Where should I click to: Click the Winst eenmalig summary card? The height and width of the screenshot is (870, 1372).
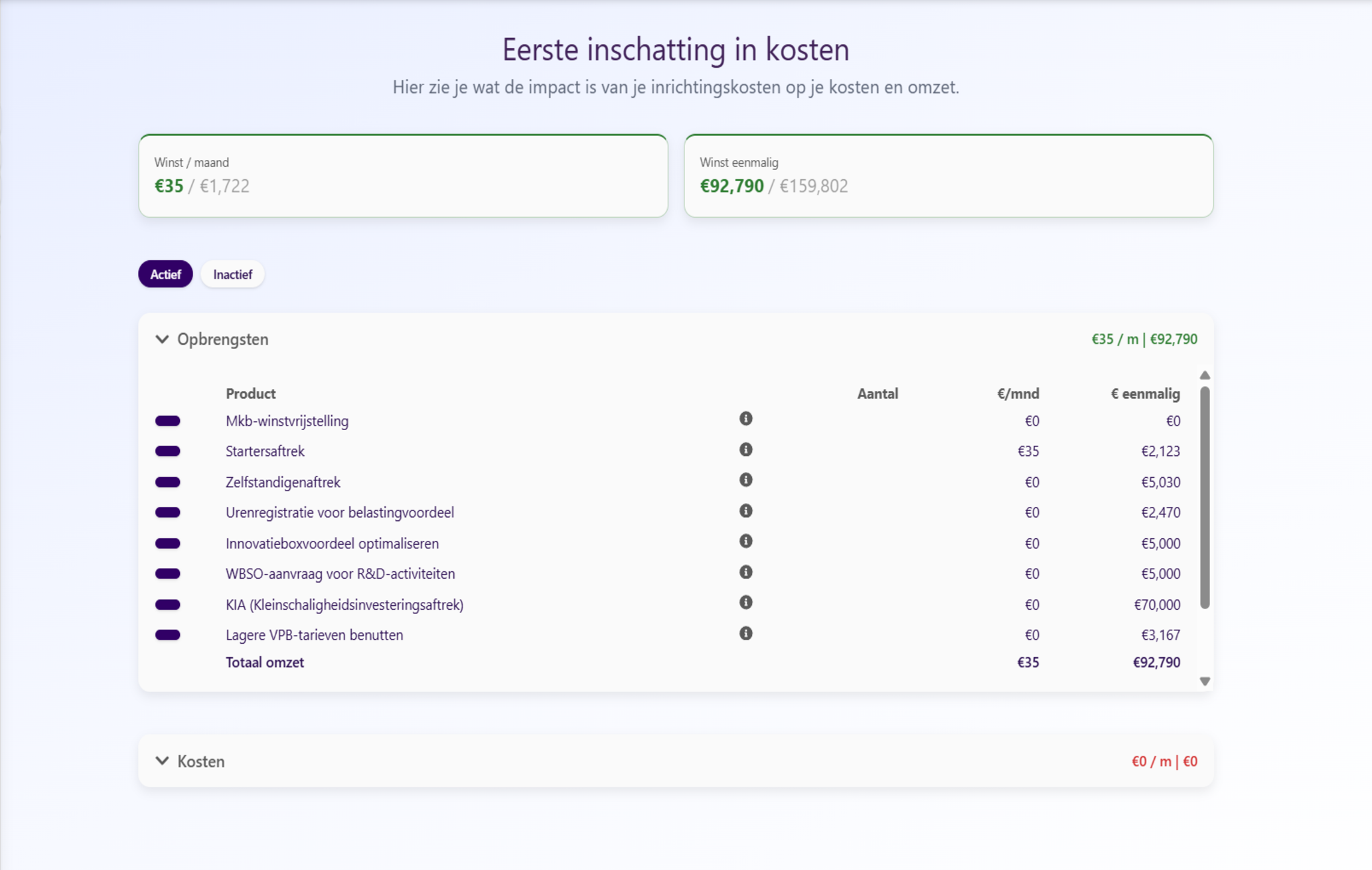point(948,176)
